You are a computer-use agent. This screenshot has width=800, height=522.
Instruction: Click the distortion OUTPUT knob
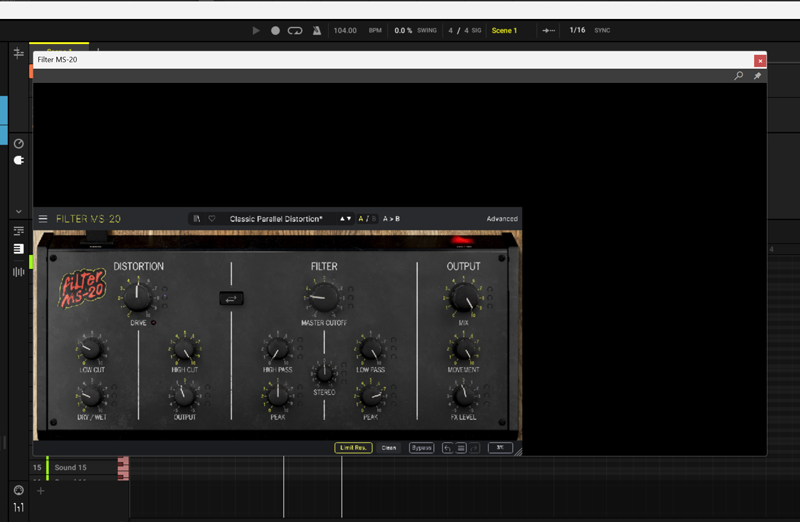(x=184, y=396)
